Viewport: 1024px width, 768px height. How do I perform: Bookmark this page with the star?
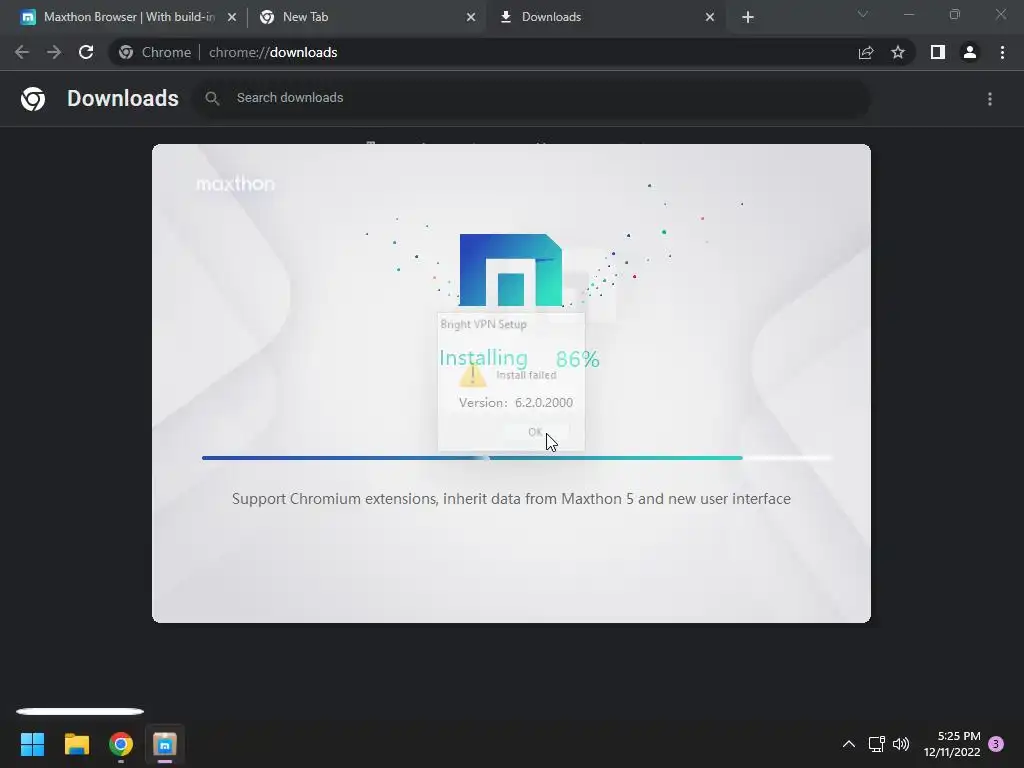point(898,52)
